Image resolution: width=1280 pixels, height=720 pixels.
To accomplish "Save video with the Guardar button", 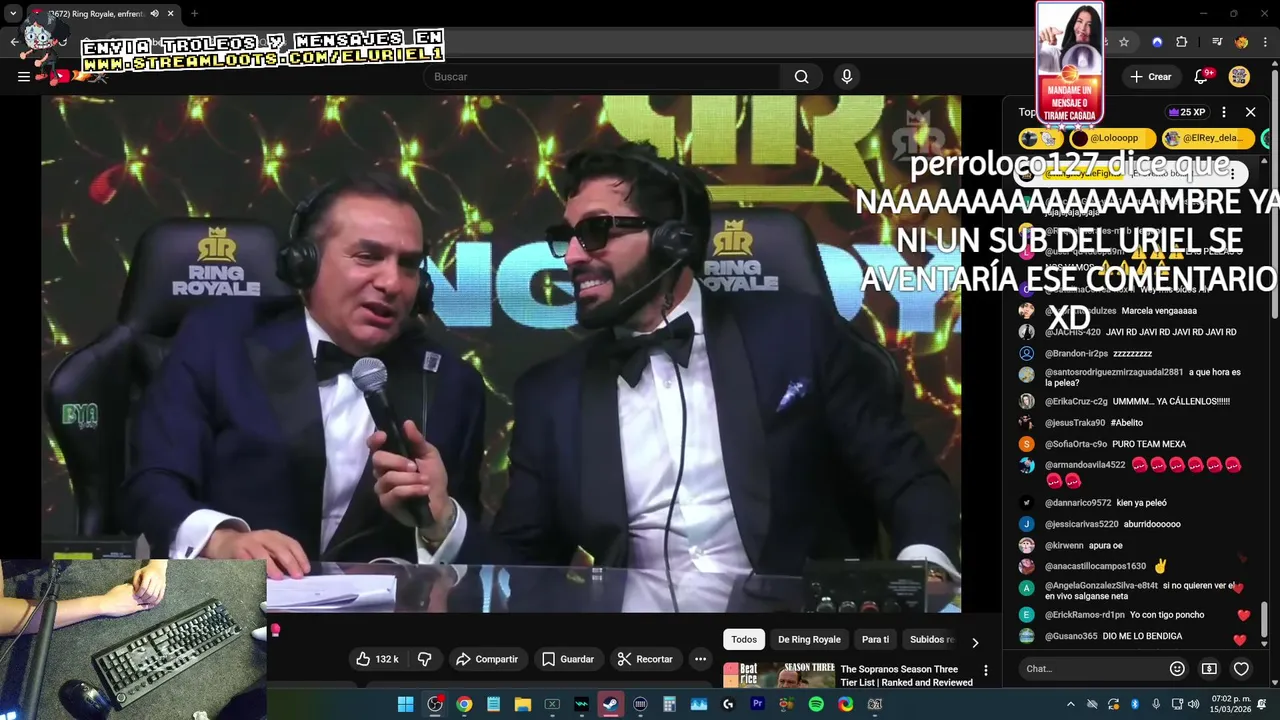I will coord(568,659).
